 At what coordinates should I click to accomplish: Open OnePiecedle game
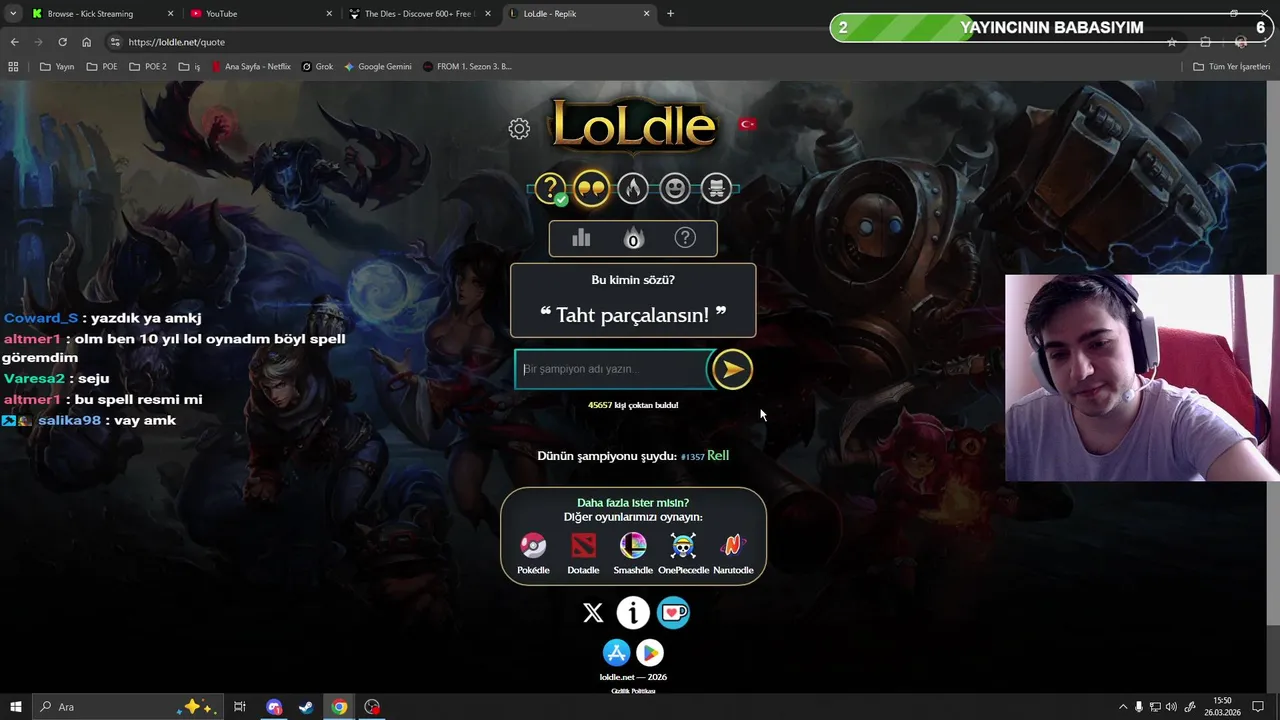click(x=684, y=552)
